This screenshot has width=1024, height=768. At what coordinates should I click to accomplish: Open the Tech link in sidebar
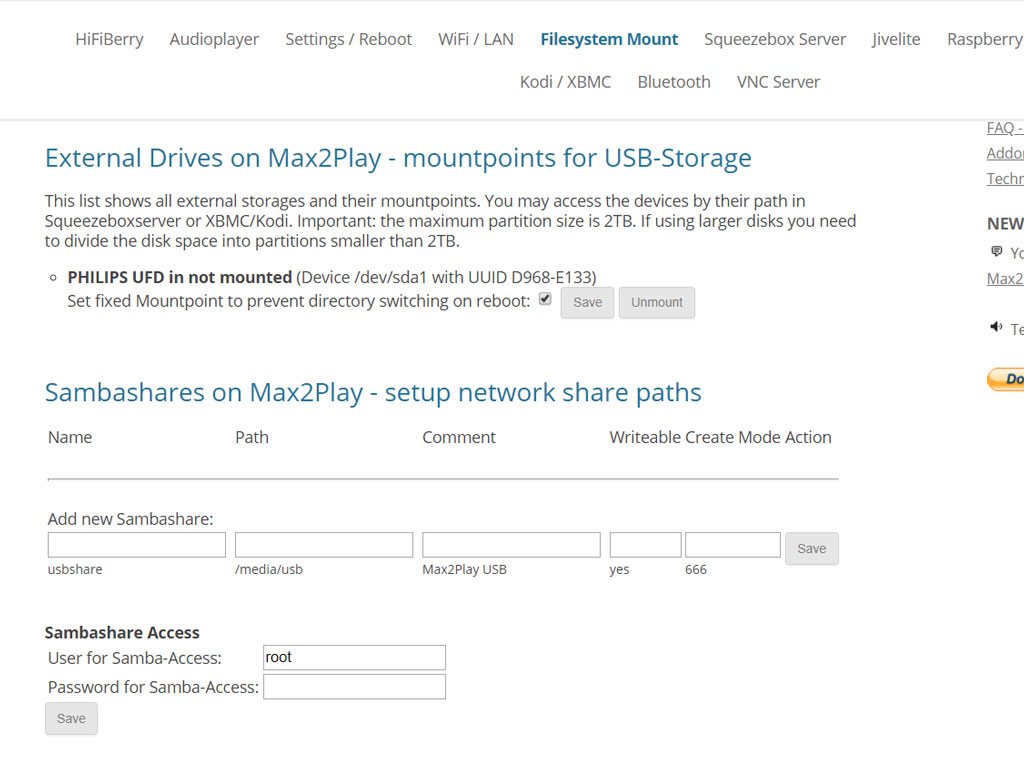tap(1004, 179)
